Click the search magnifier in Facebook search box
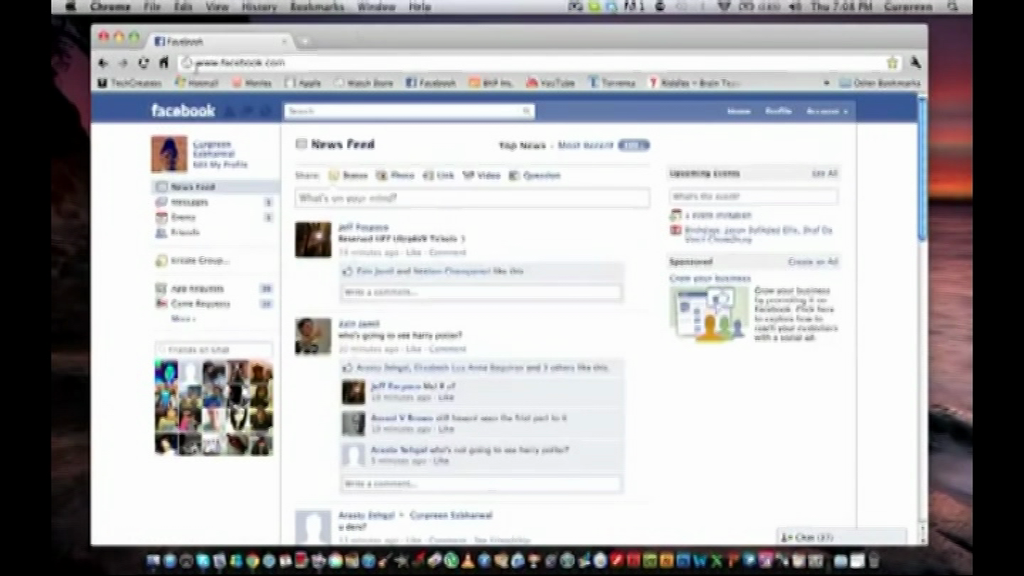The height and width of the screenshot is (576, 1024). [x=526, y=112]
